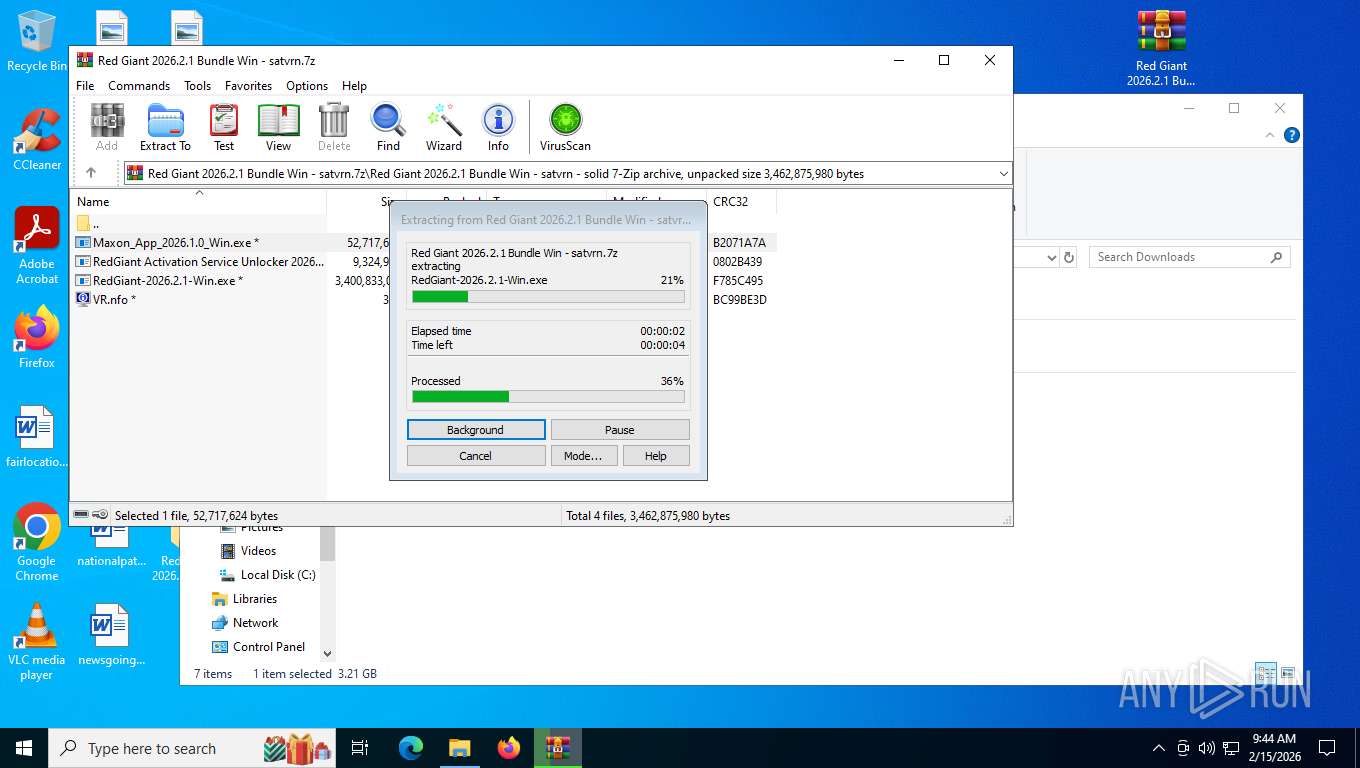Open the Tools menu
The width and height of the screenshot is (1360, 768).
pyautogui.click(x=197, y=86)
